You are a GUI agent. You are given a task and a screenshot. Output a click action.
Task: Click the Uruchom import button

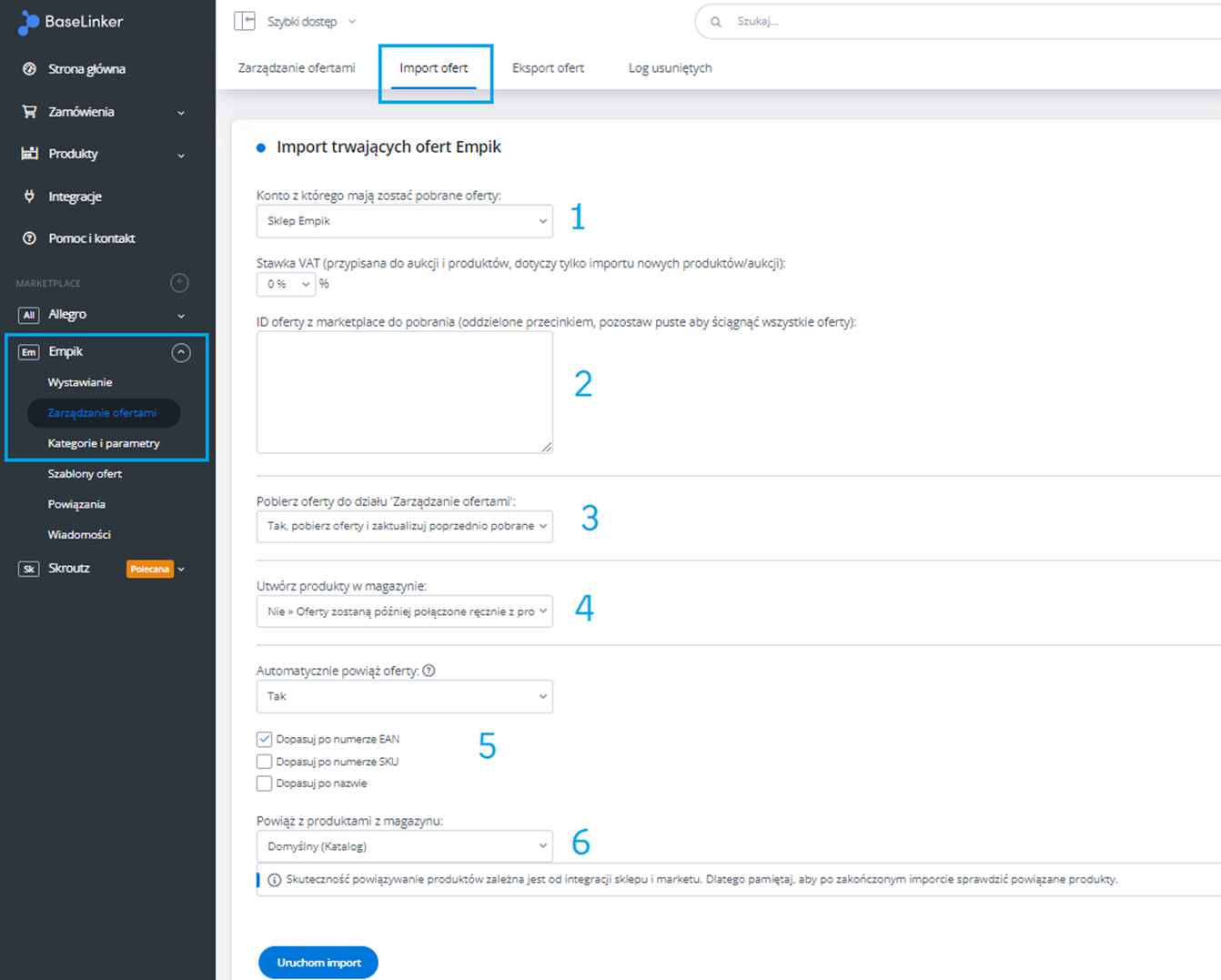click(x=318, y=963)
